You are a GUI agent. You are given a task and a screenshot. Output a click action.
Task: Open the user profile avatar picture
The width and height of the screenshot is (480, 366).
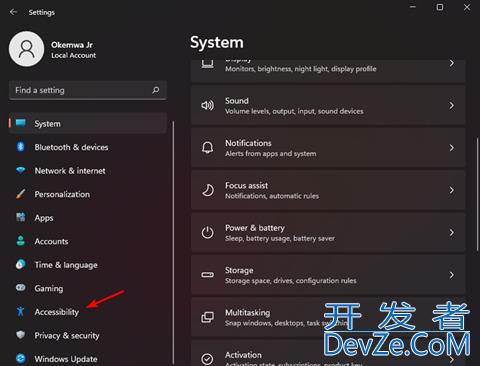coord(27,49)
